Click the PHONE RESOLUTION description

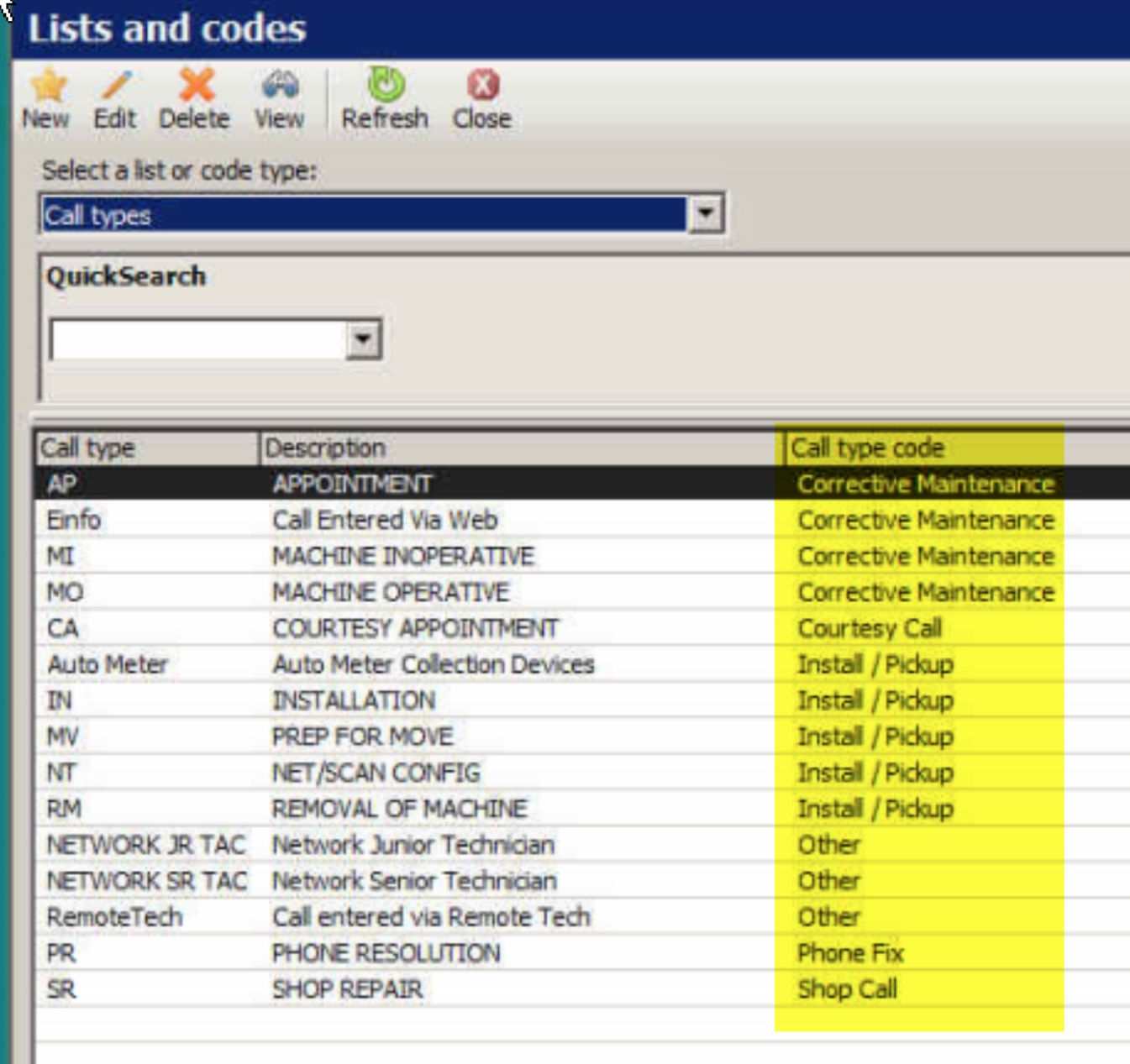(386, 954)
